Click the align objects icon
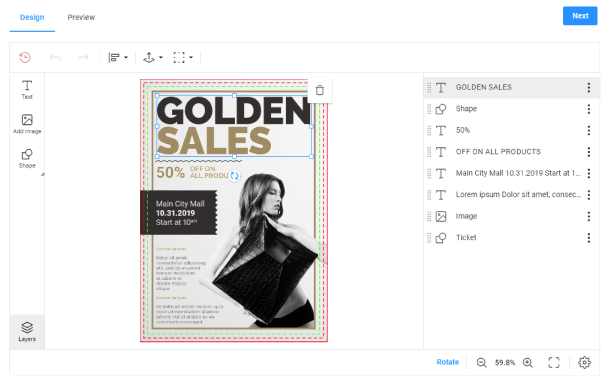This screenshot has height=383, width=612. tap(114, 58)
